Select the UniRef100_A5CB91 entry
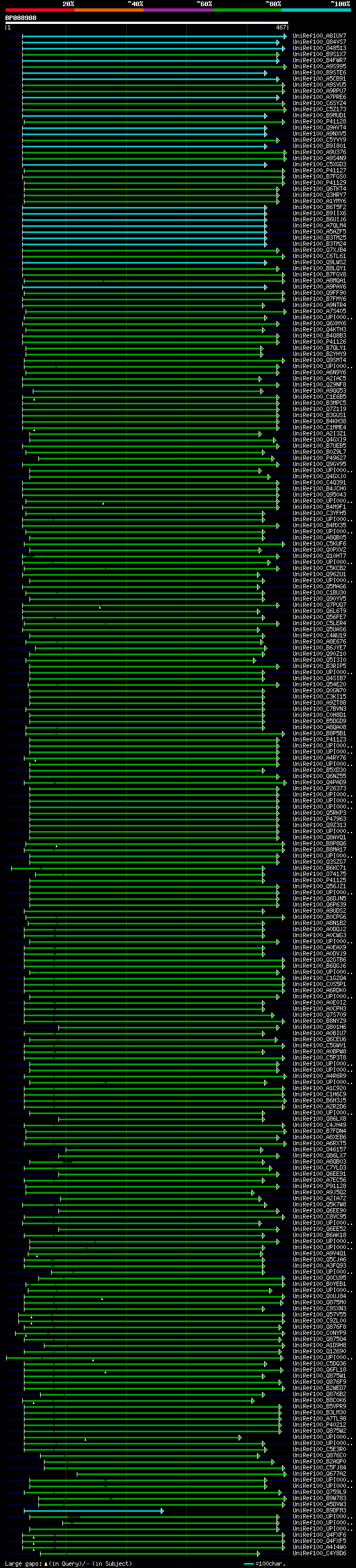Image resolution: width=356 pixels, height=1568 pixels. tap(319, 78)
